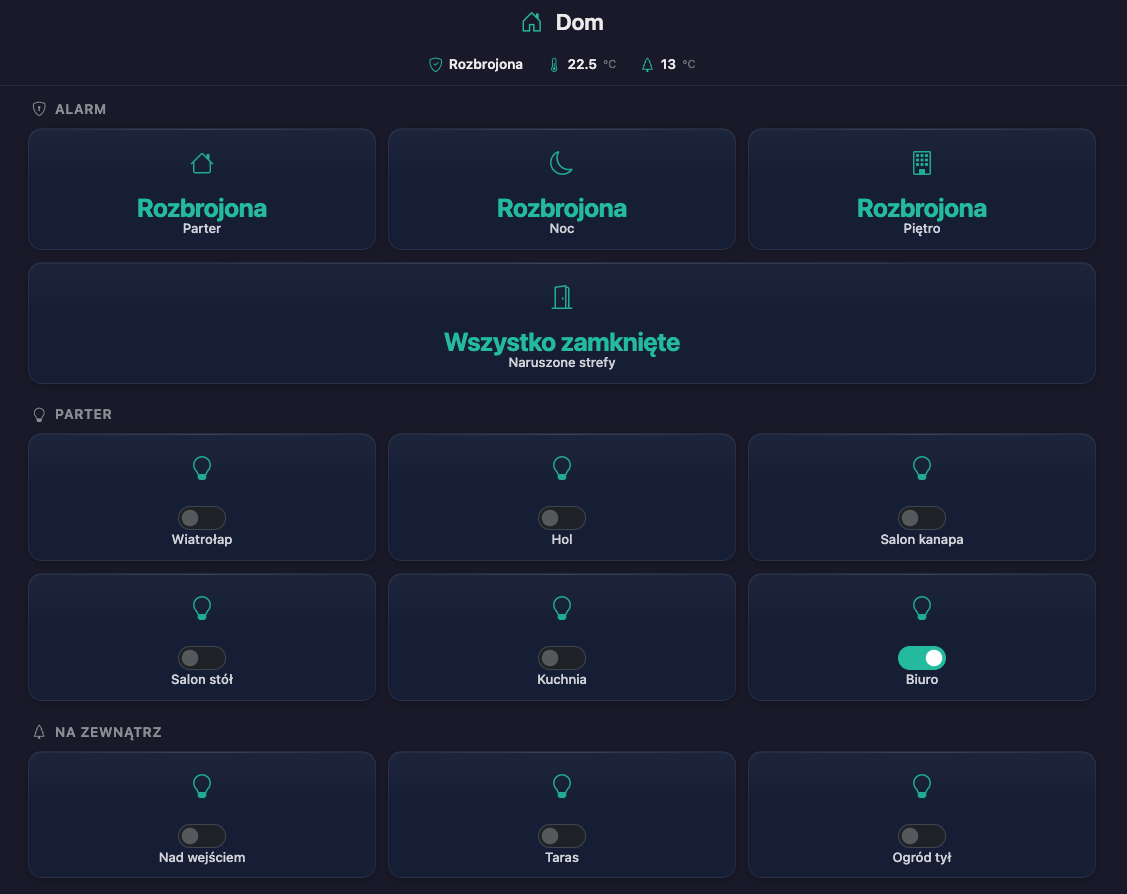The width and height of the screenshot is (1127, 894).
Task: Click the building icon on Piętro alarm card
Action: pos(921,163)
